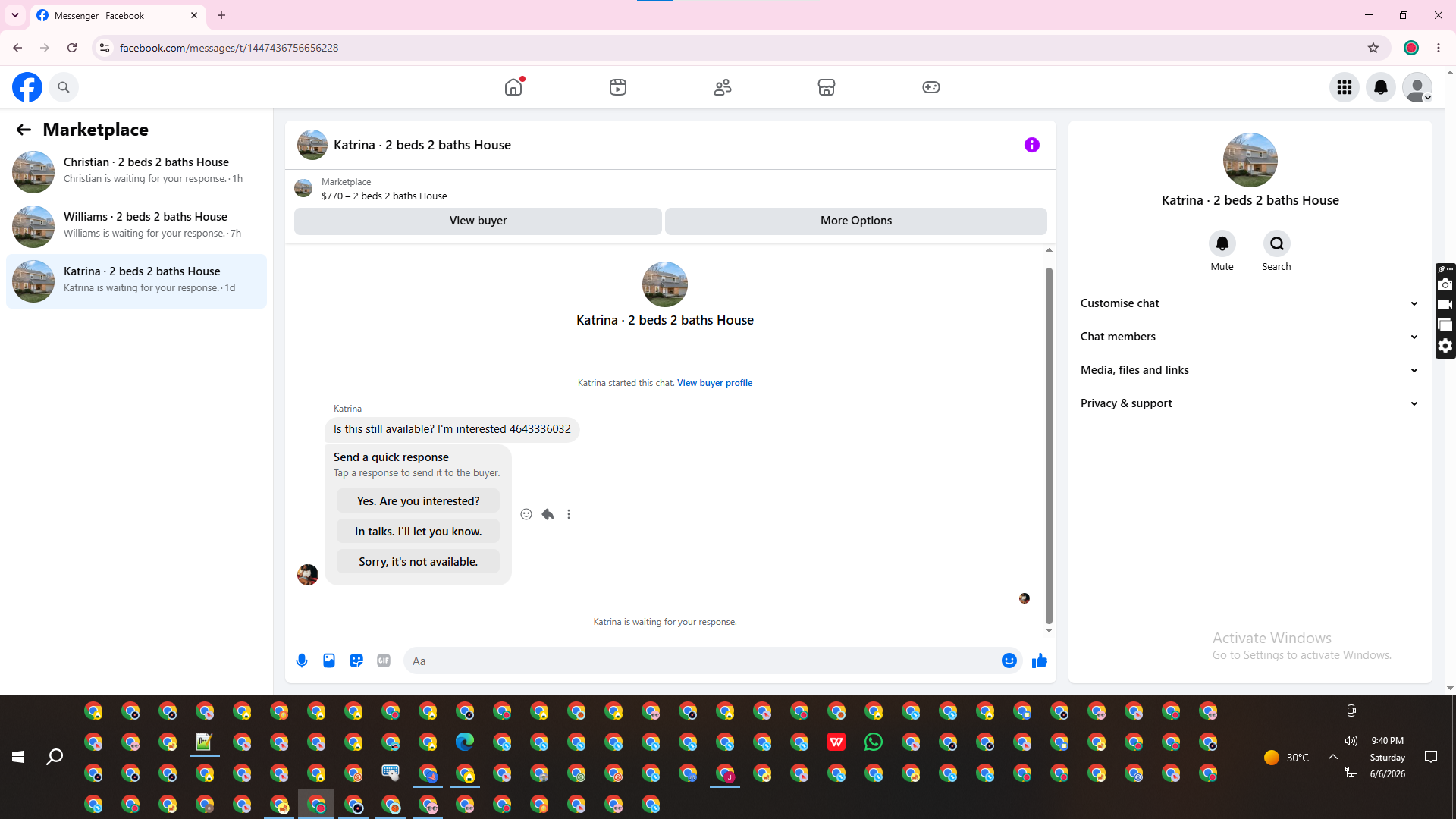Open the Microsoft Edge taskbar icon
1456x819 pixels.
click(x=465, y=742)
